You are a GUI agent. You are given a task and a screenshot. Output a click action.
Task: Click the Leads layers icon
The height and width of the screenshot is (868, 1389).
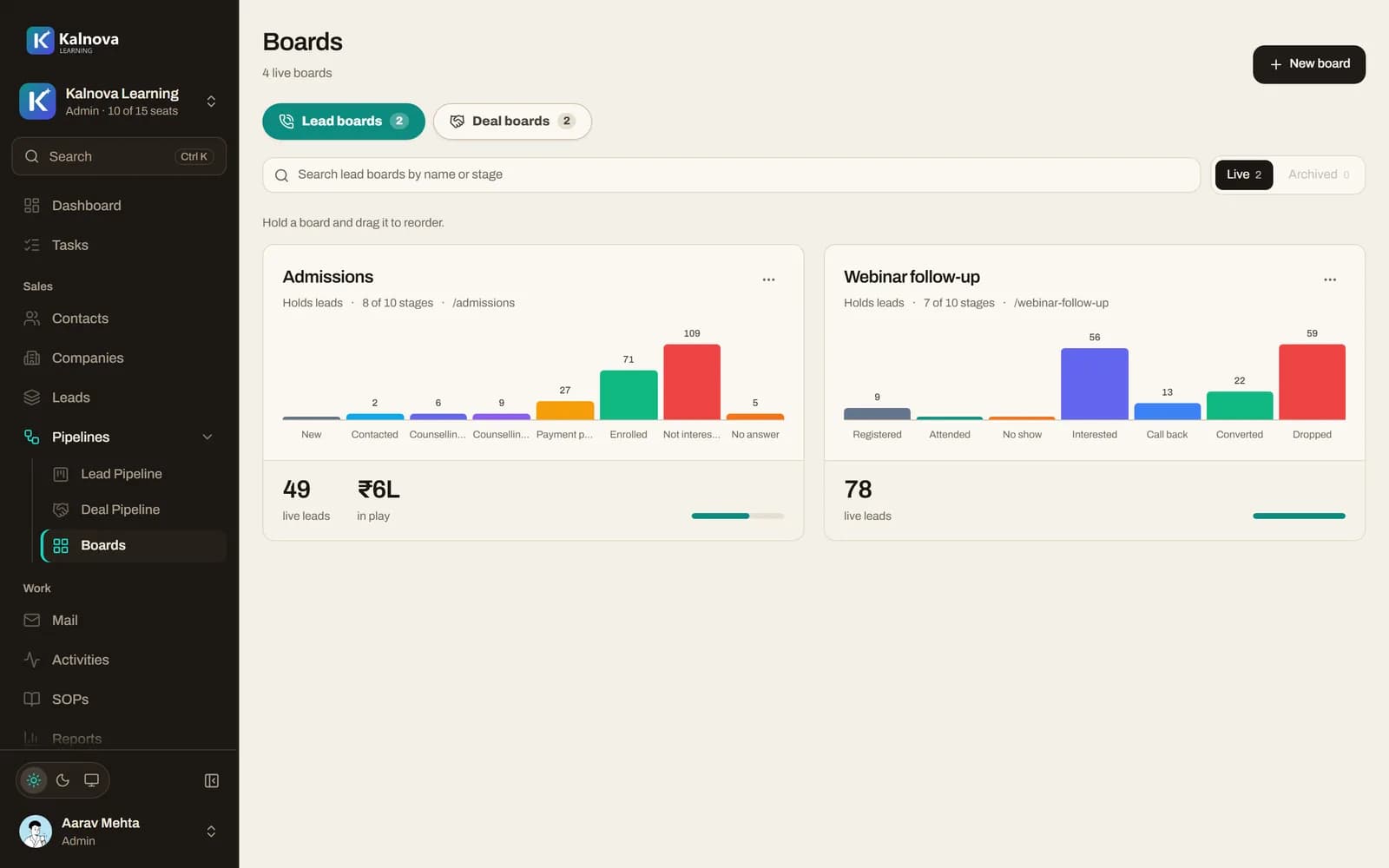click(32, 398)
